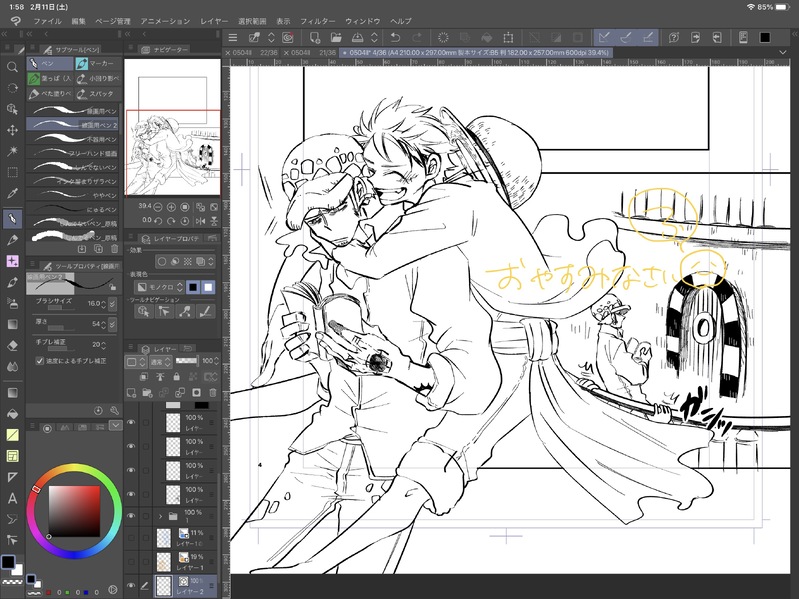Click the New document icon

pyautogui.click(x=314, y=37)
